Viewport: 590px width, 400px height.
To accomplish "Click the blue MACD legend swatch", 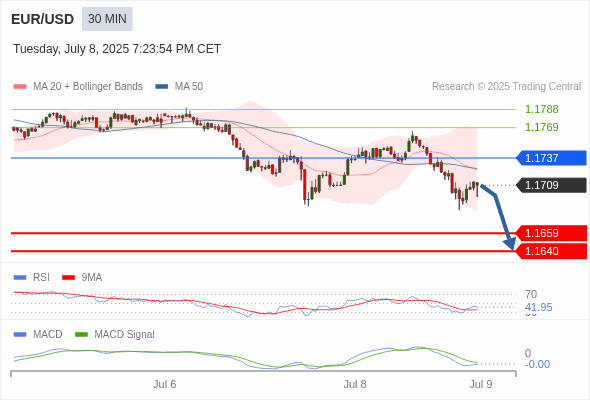I will click(x=20, y=335).
